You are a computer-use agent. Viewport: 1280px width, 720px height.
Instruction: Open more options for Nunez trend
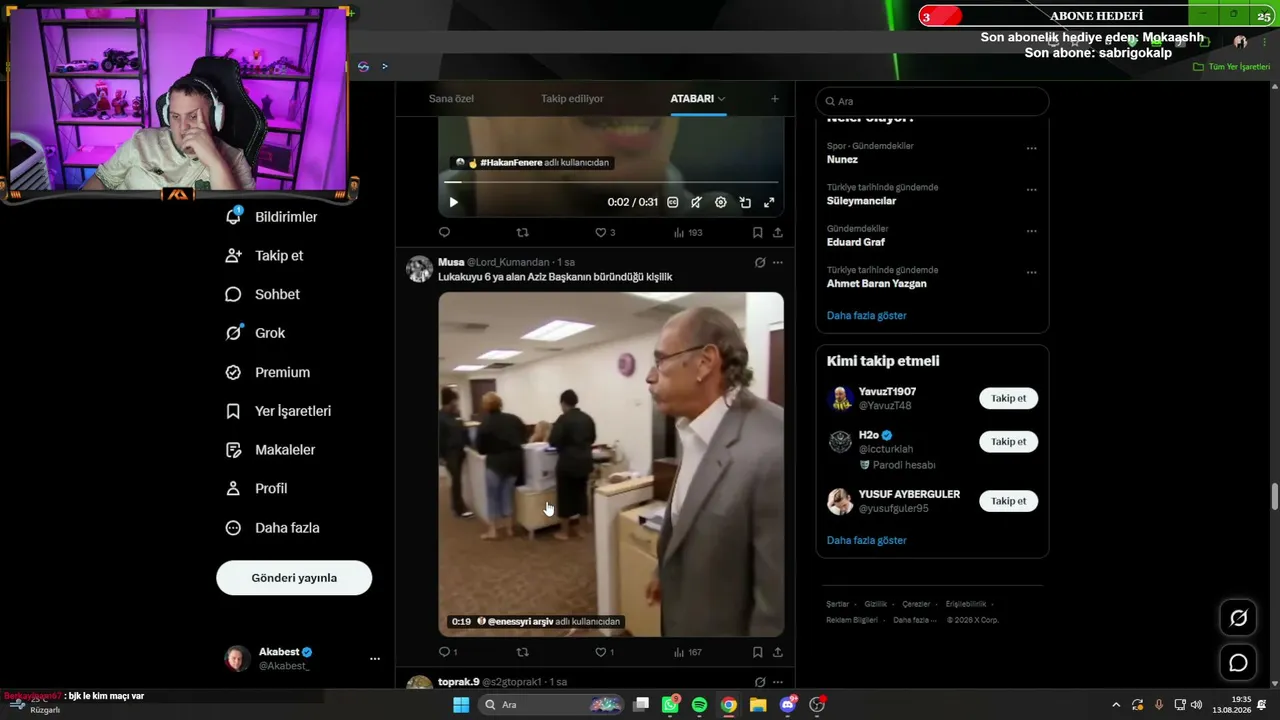(1031, 149)
